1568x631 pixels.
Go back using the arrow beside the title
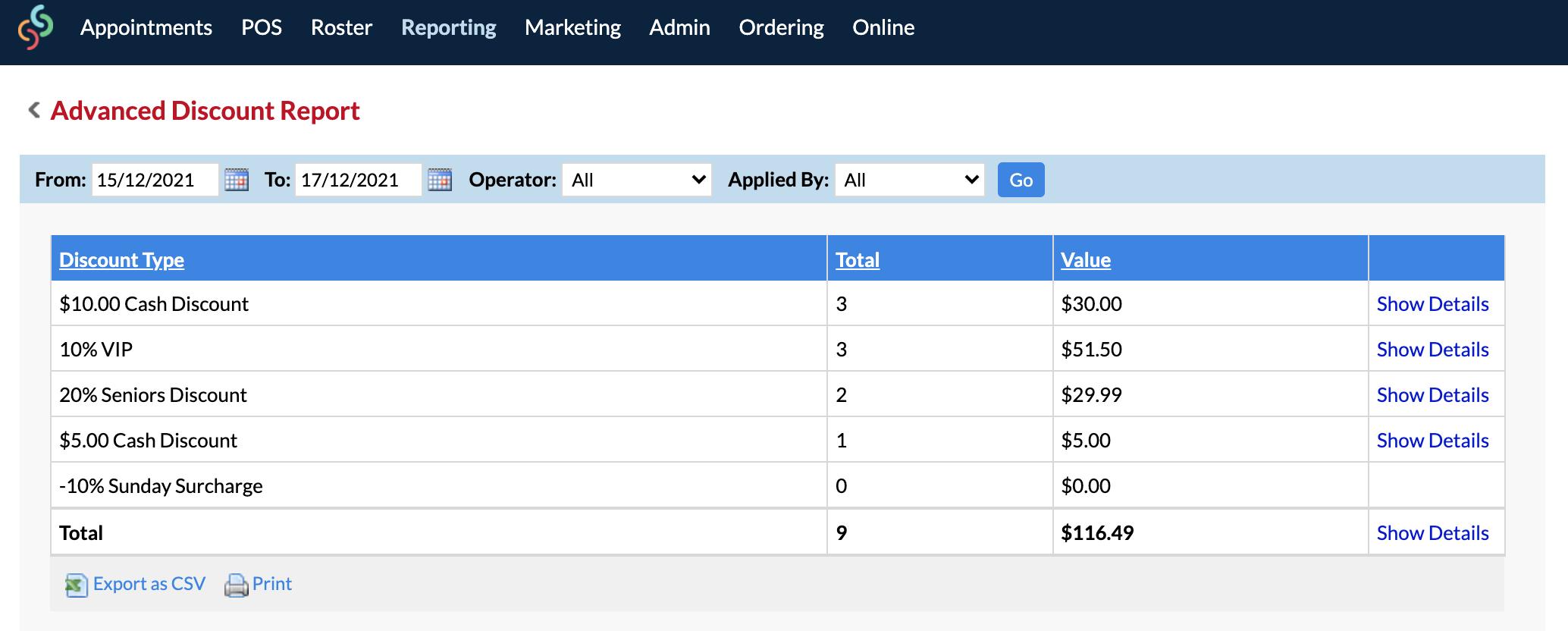34,110
